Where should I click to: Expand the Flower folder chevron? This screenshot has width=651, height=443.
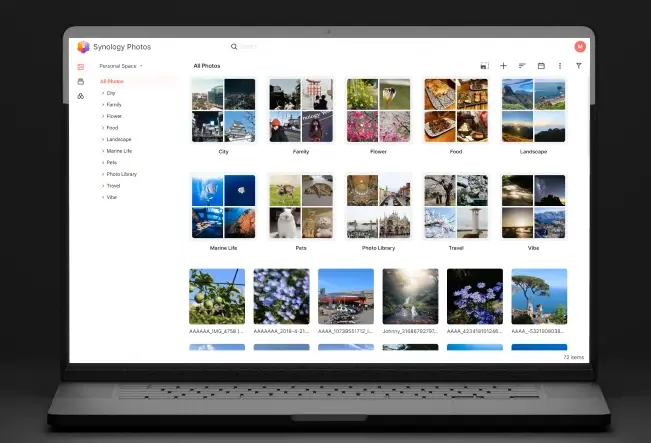pos(103,116)
